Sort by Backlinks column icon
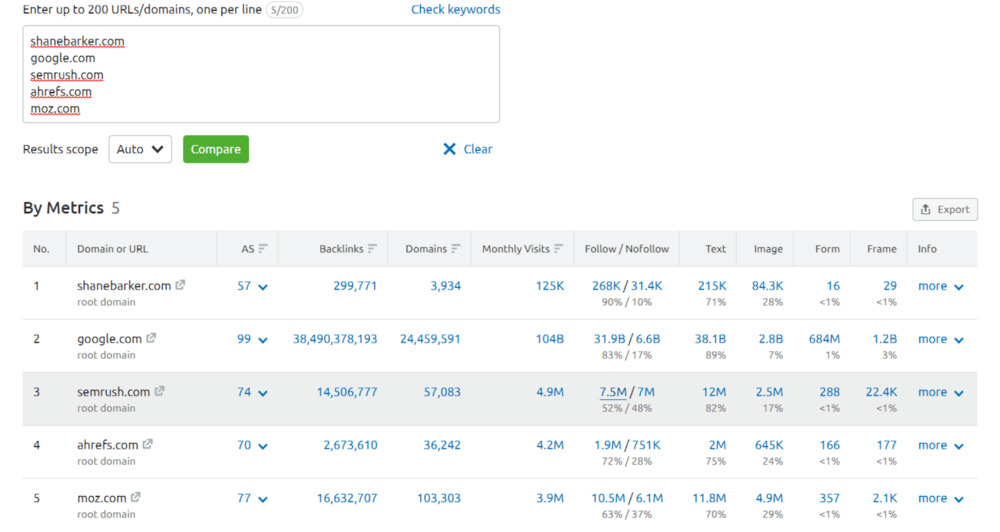 coord(372,249)
